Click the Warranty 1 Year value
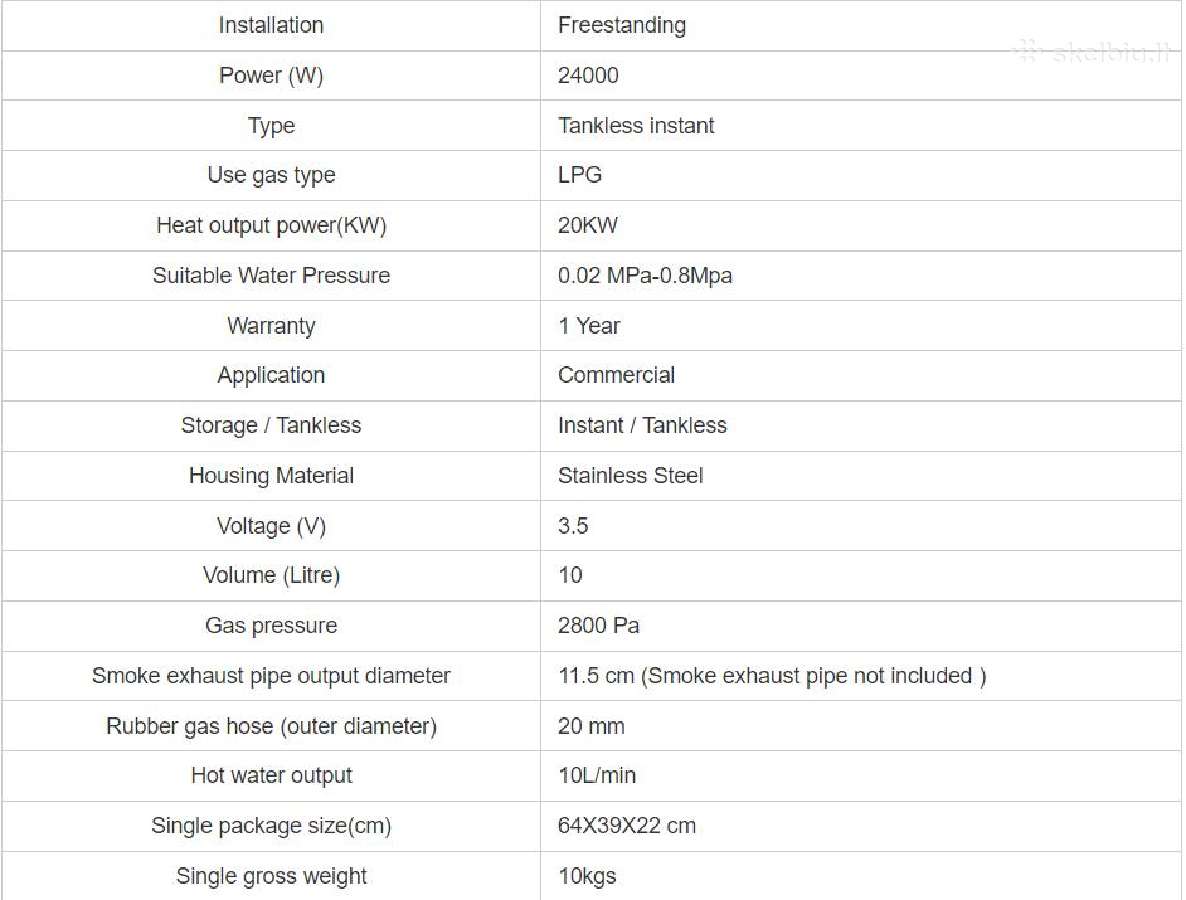Viewport: 1186px width, 900px height. (588, 325)
